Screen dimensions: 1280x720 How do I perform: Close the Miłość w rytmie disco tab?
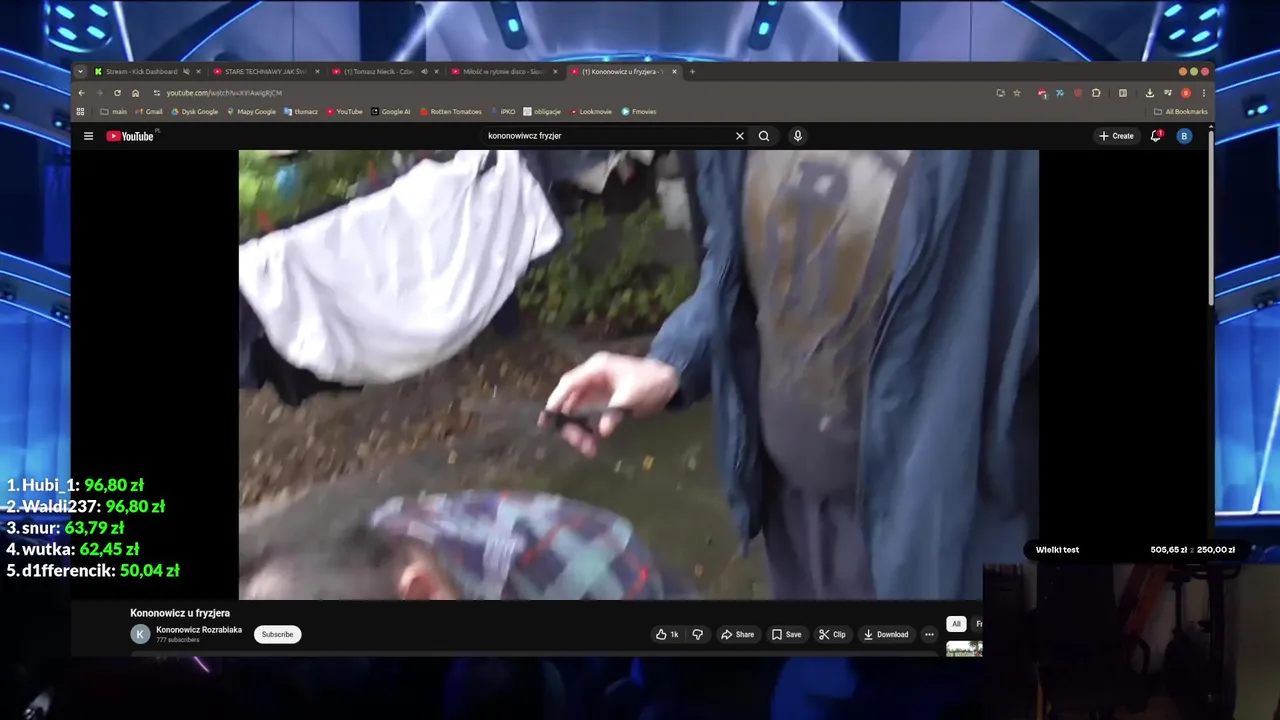[x=555, y=72]
